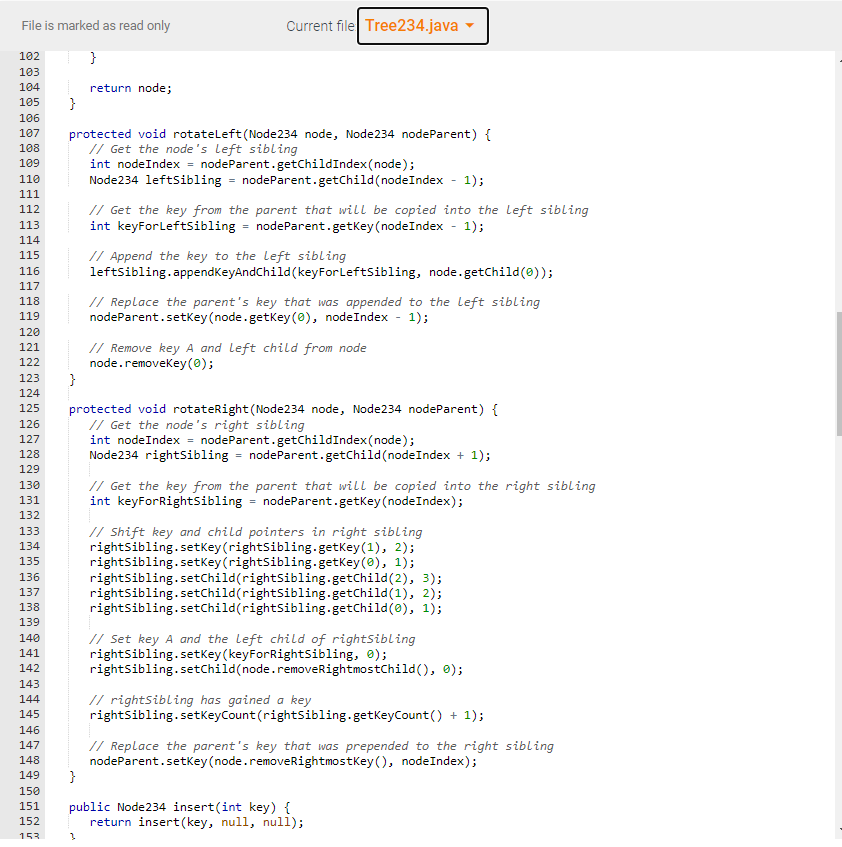
Task: Click the comment '// rightSibling has gained a key'
Action: [x=200, y=700]
